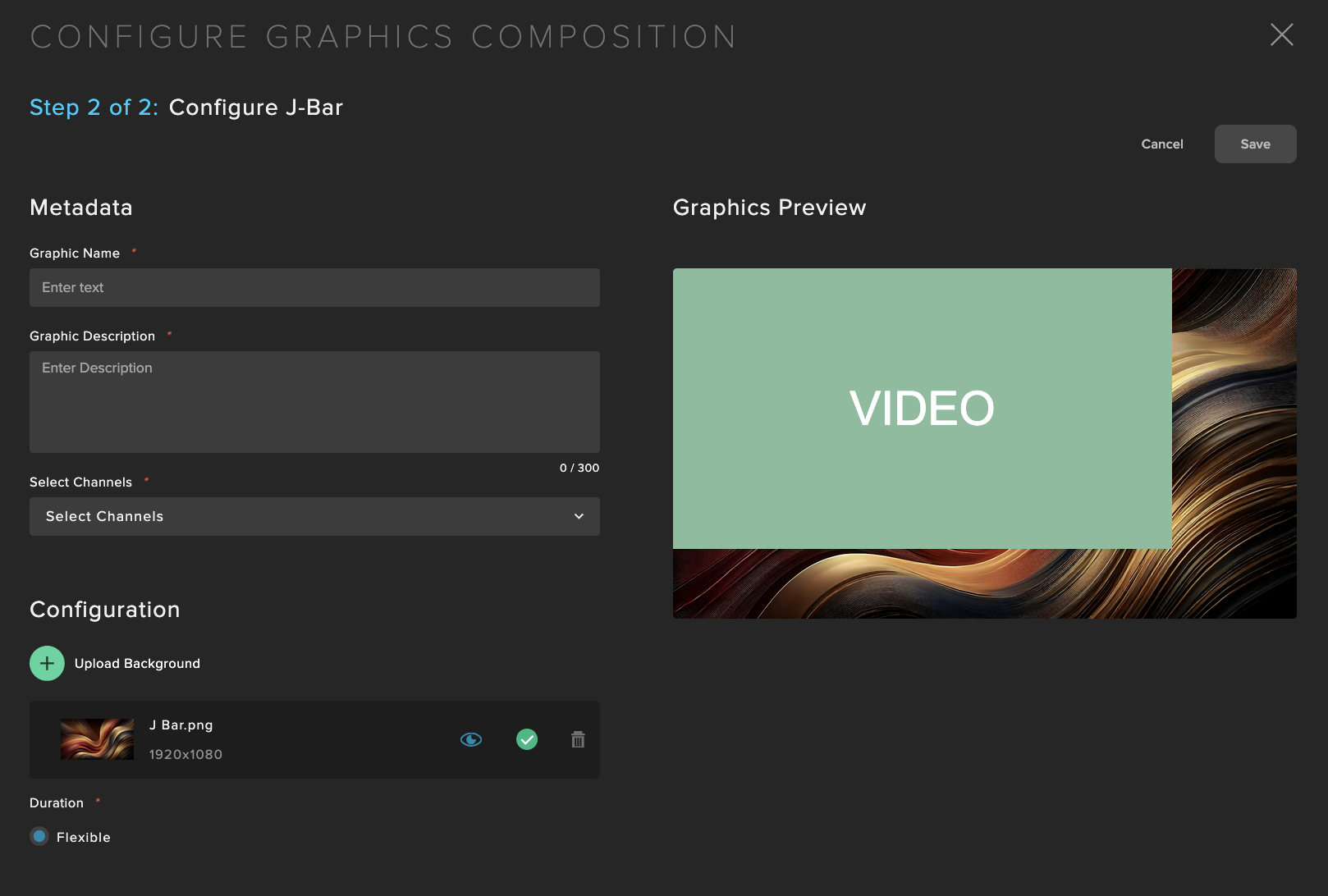Viewport: 1328px width, 896px height.
Task: Click the J Bar.png thumbnail image
Action: click(x=97, y=739)
